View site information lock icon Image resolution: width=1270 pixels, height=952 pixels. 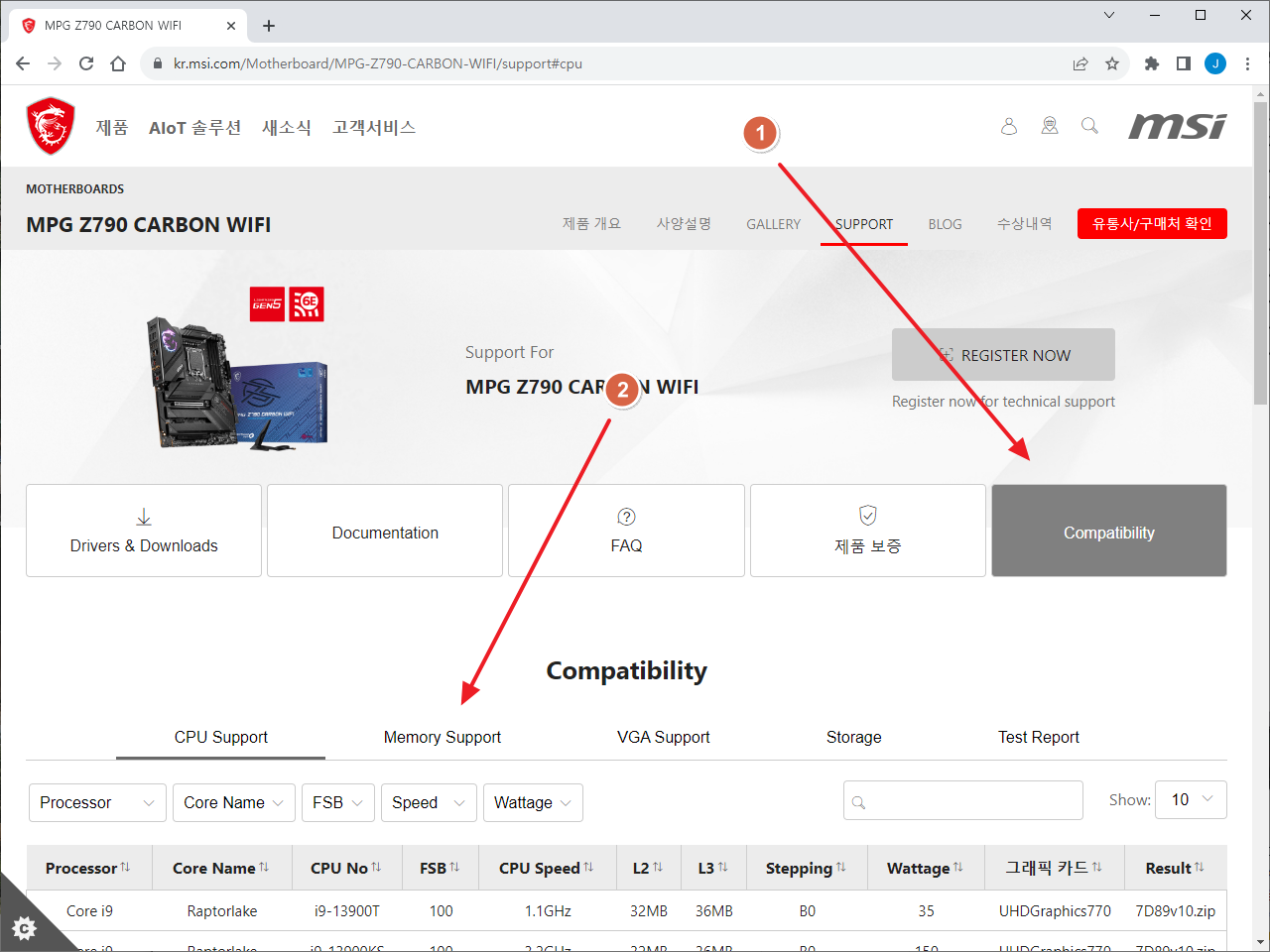(158, 63)
